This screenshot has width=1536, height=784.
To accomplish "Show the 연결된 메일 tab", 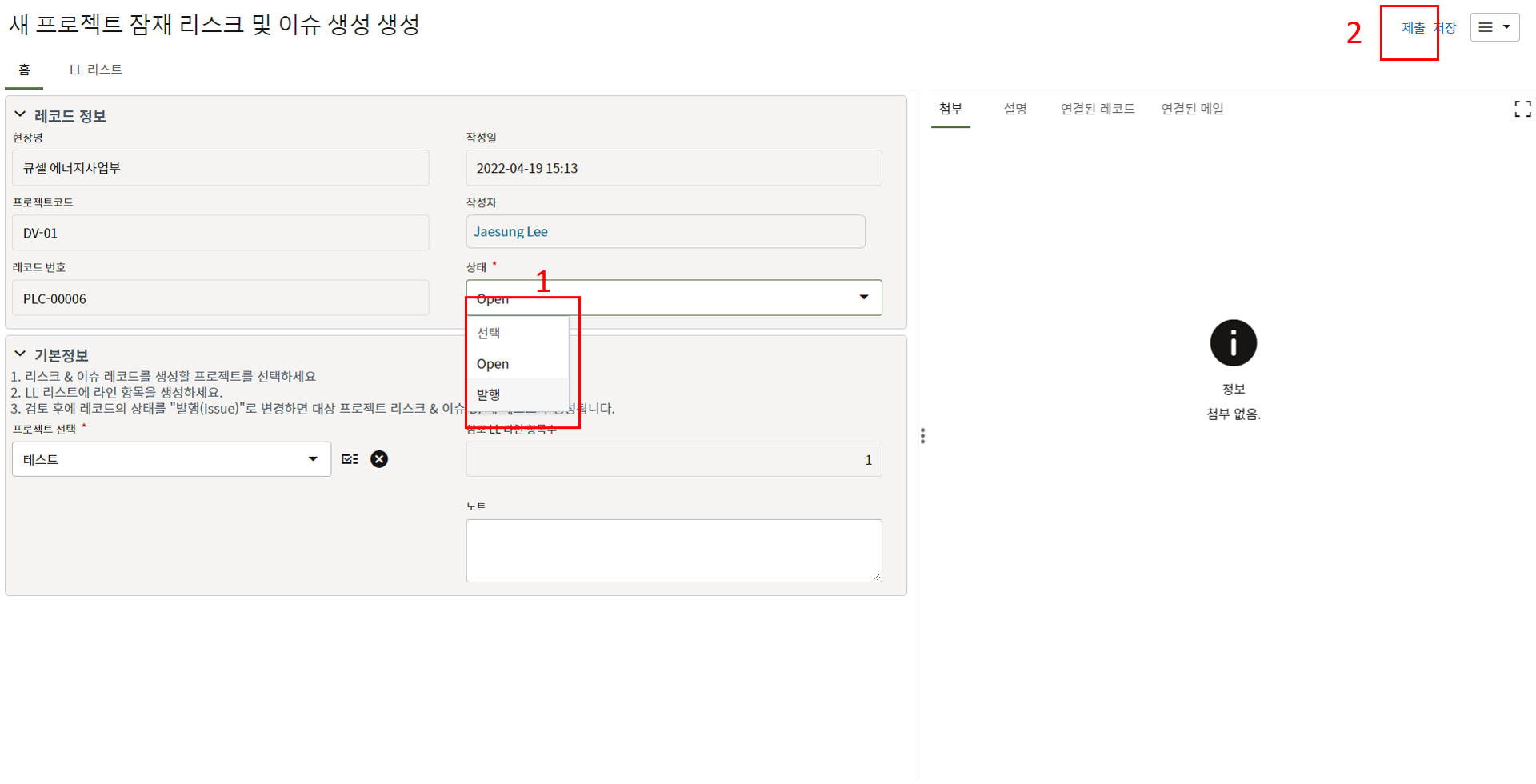I will tap(1192, 109).
